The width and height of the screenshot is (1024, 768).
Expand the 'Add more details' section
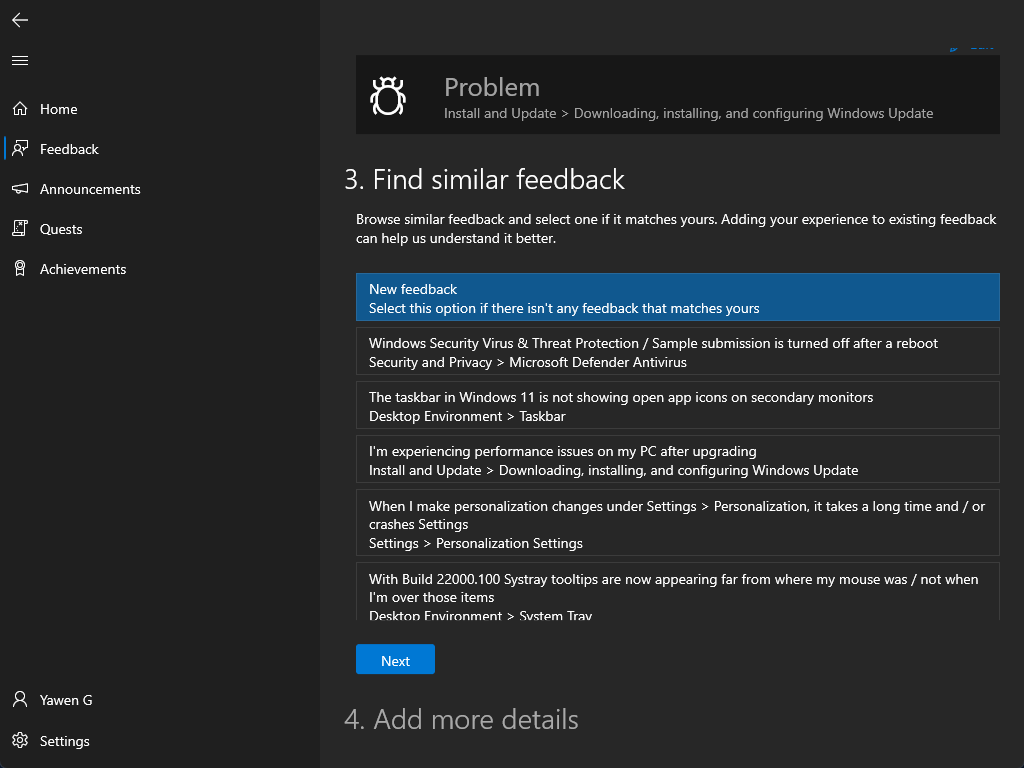461,720
